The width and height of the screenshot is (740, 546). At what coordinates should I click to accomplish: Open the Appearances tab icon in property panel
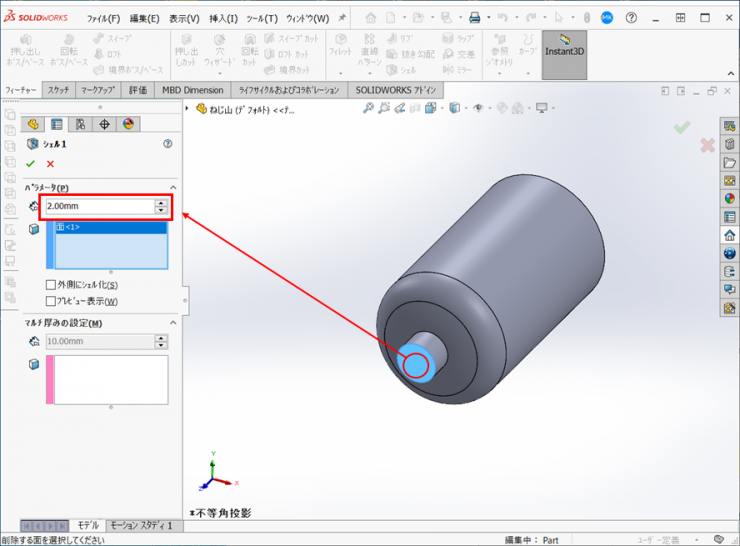pyautogui.click(x=128, y=124)
